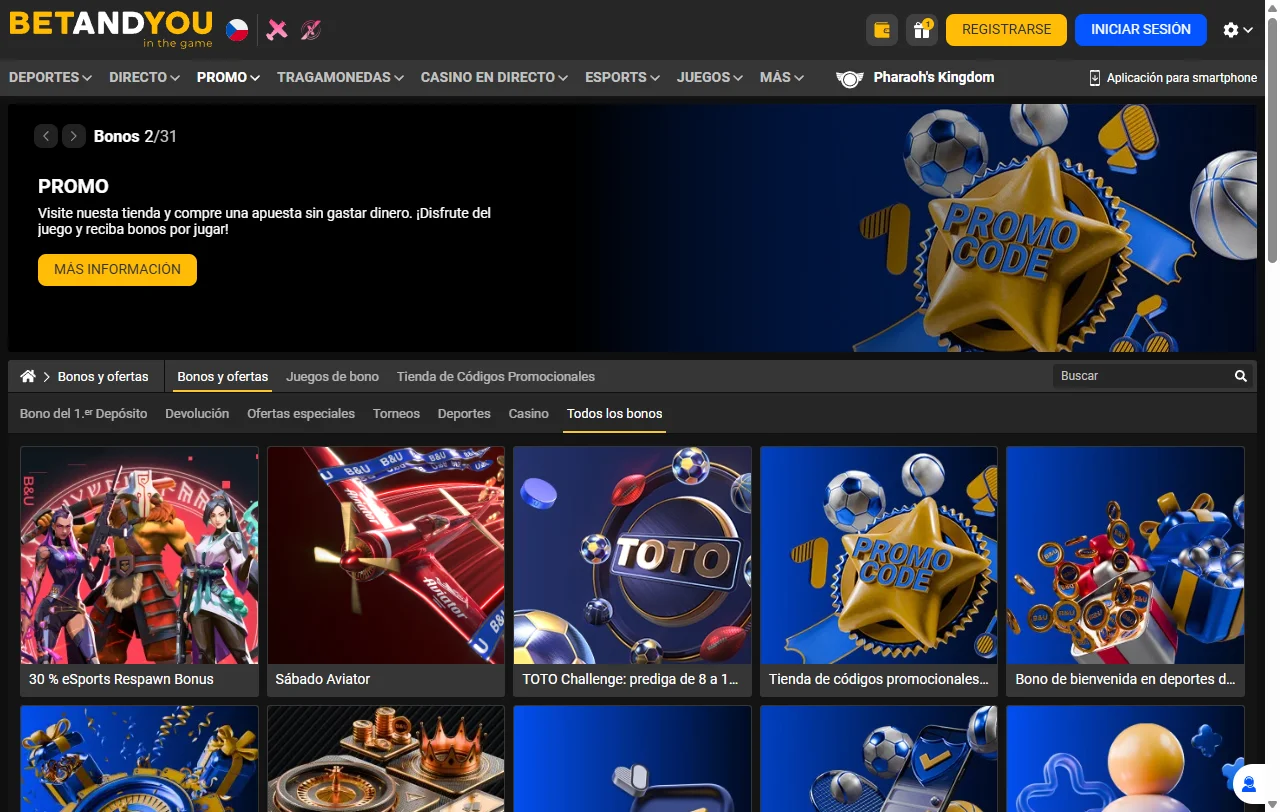Open Tienda de Códigos Promocionales tab

tap(496, 377)
